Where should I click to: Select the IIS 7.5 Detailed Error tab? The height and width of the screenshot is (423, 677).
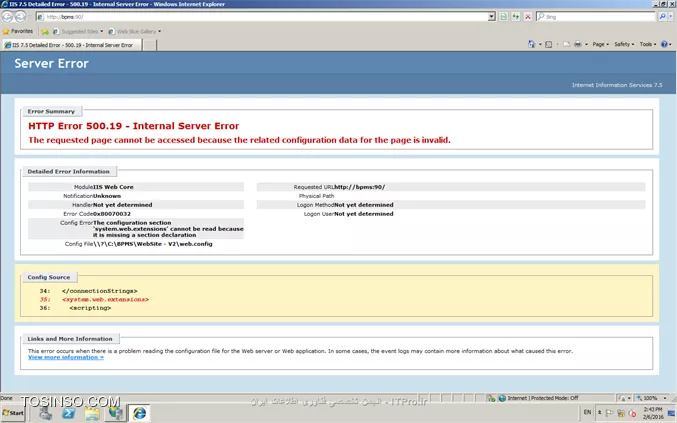72,45
